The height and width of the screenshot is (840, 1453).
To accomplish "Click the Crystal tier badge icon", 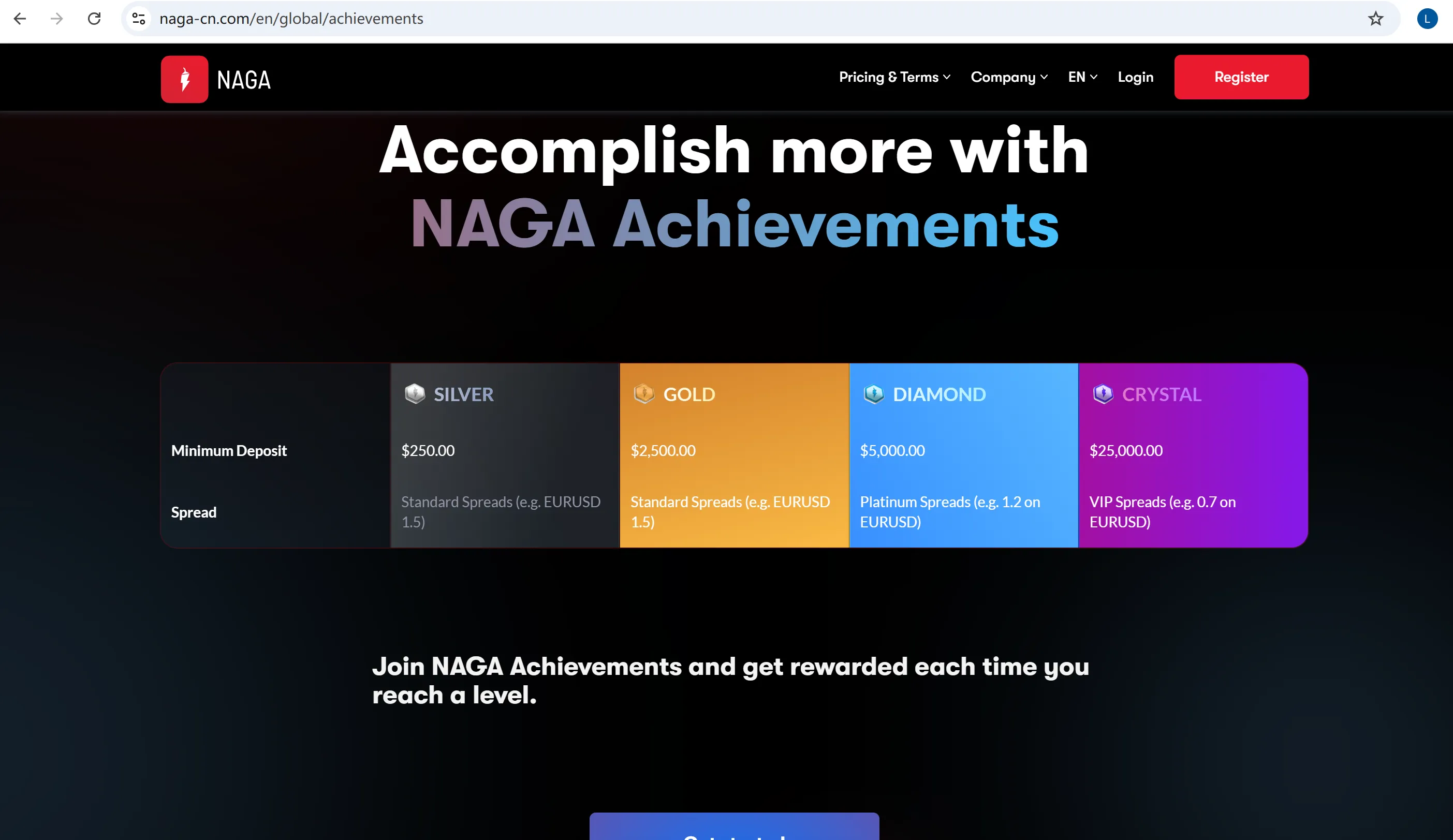I will (x=1103, y=394).
